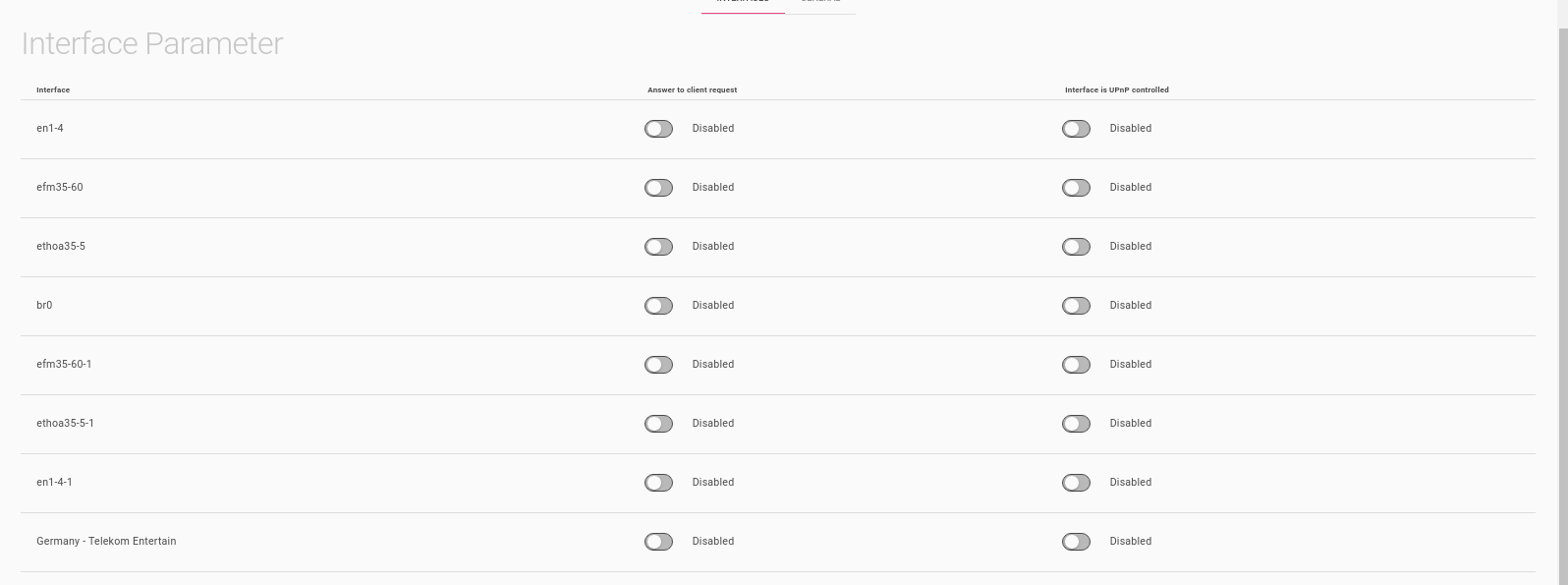The image size is (1568, 585).
Task: Toggle UPnP controlled for efm35-60-1
Action: pyautogui.click(x=1076, y=365)
